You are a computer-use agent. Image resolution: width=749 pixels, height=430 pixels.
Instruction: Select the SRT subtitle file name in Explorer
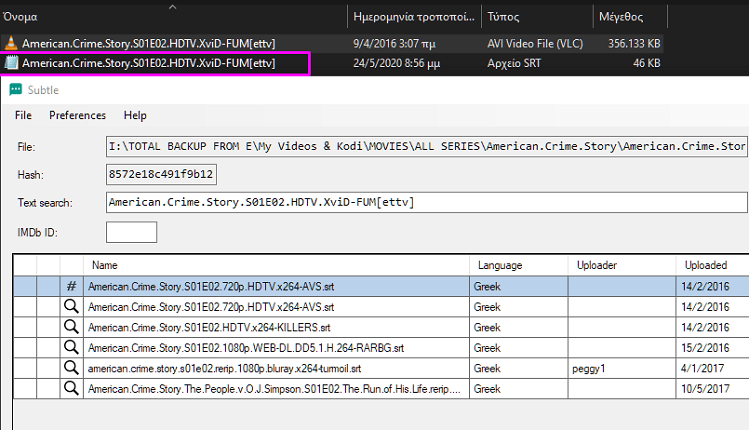coord(149,63)
